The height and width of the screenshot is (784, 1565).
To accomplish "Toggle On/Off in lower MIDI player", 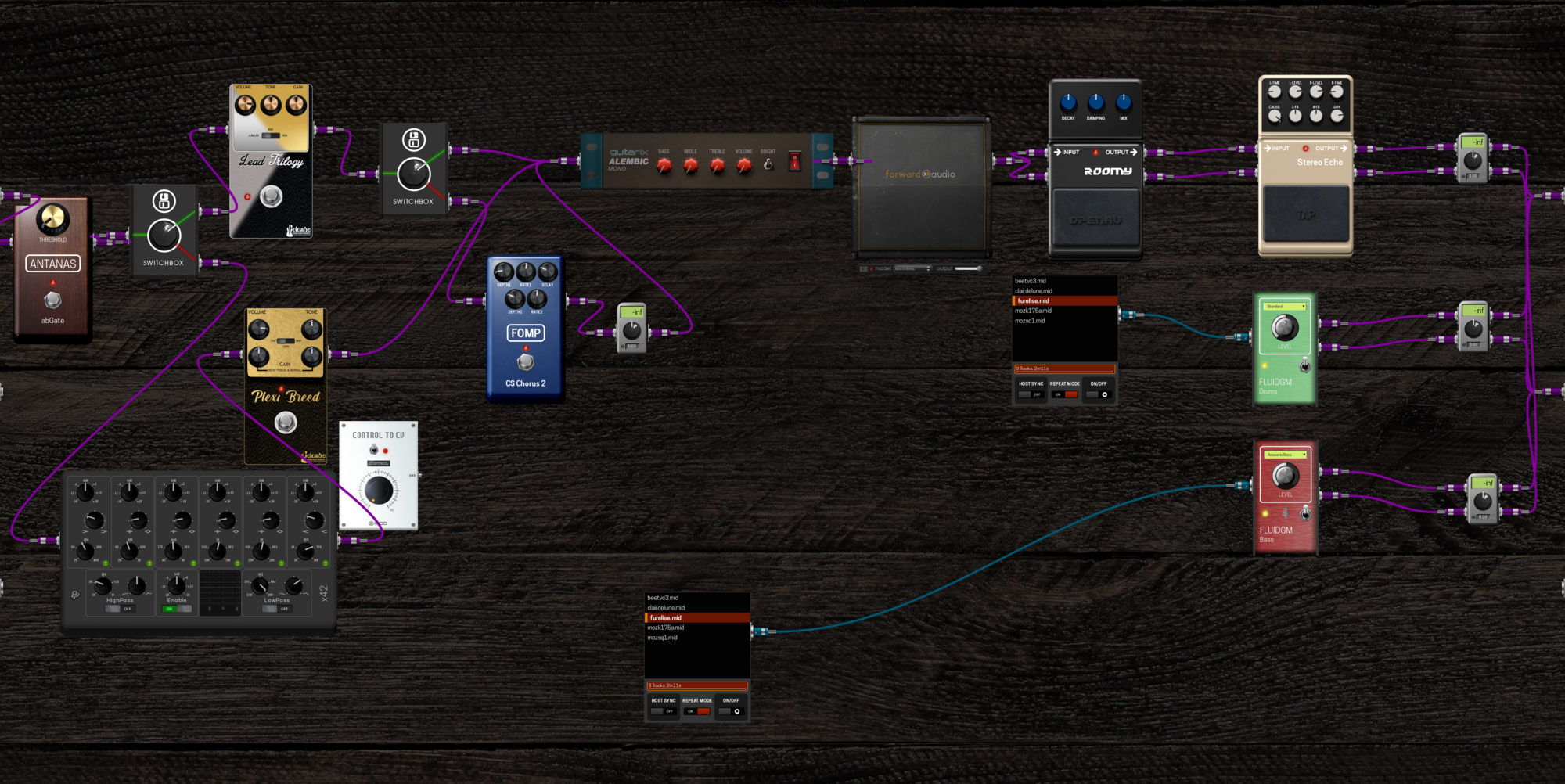I will coord(731,711).
